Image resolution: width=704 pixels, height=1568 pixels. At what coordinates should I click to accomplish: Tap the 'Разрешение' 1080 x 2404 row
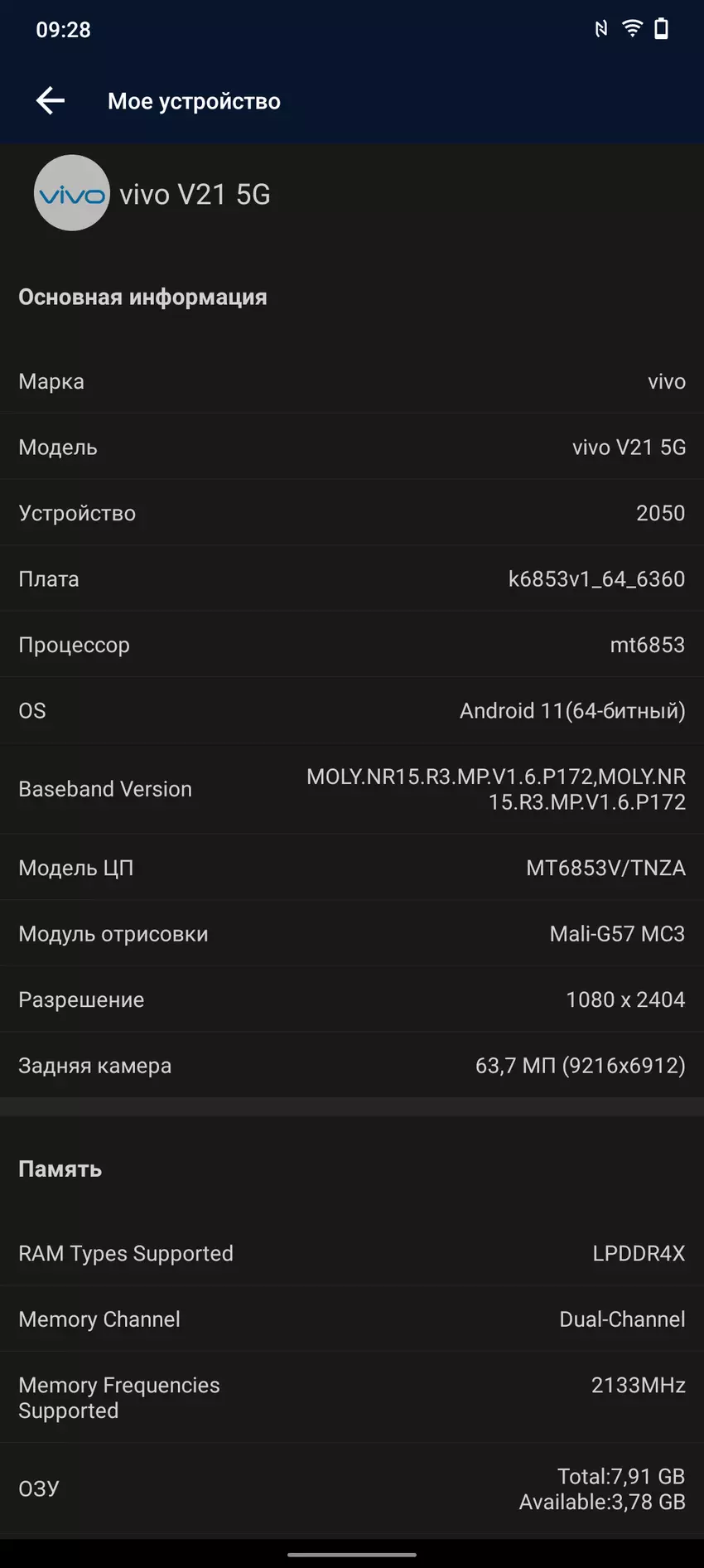pyautogui.click(x=352, y=999)
